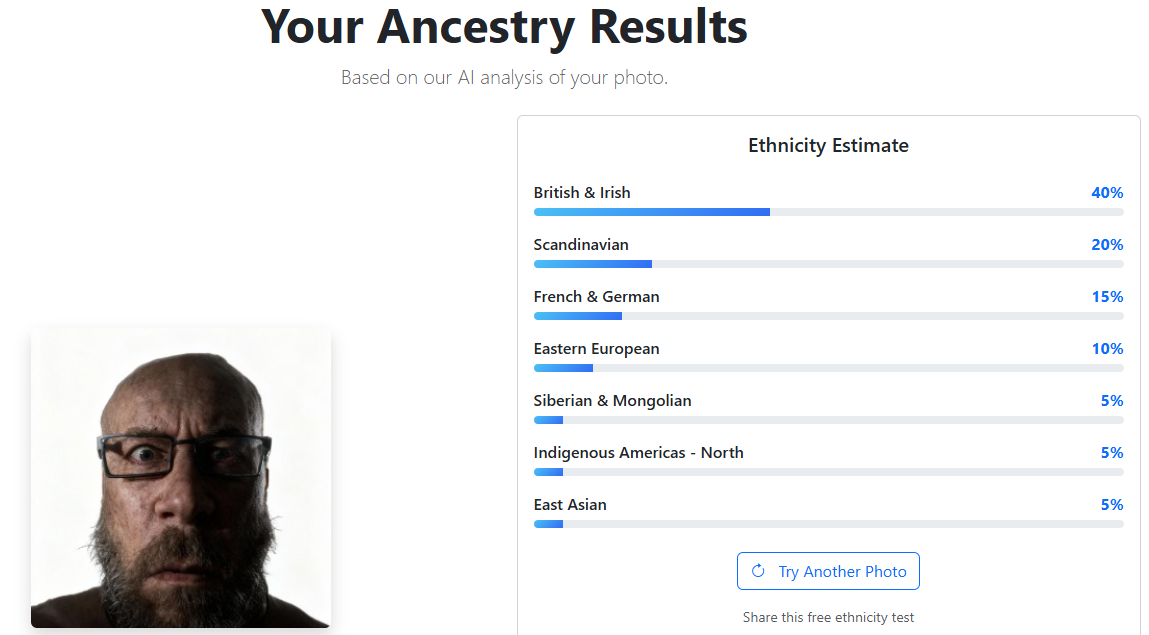Viewport: 1149px width, 635px height.
Task: Click the Ethnicity Estimate card title
Action: pyautogui.click(x=828, y=146)
